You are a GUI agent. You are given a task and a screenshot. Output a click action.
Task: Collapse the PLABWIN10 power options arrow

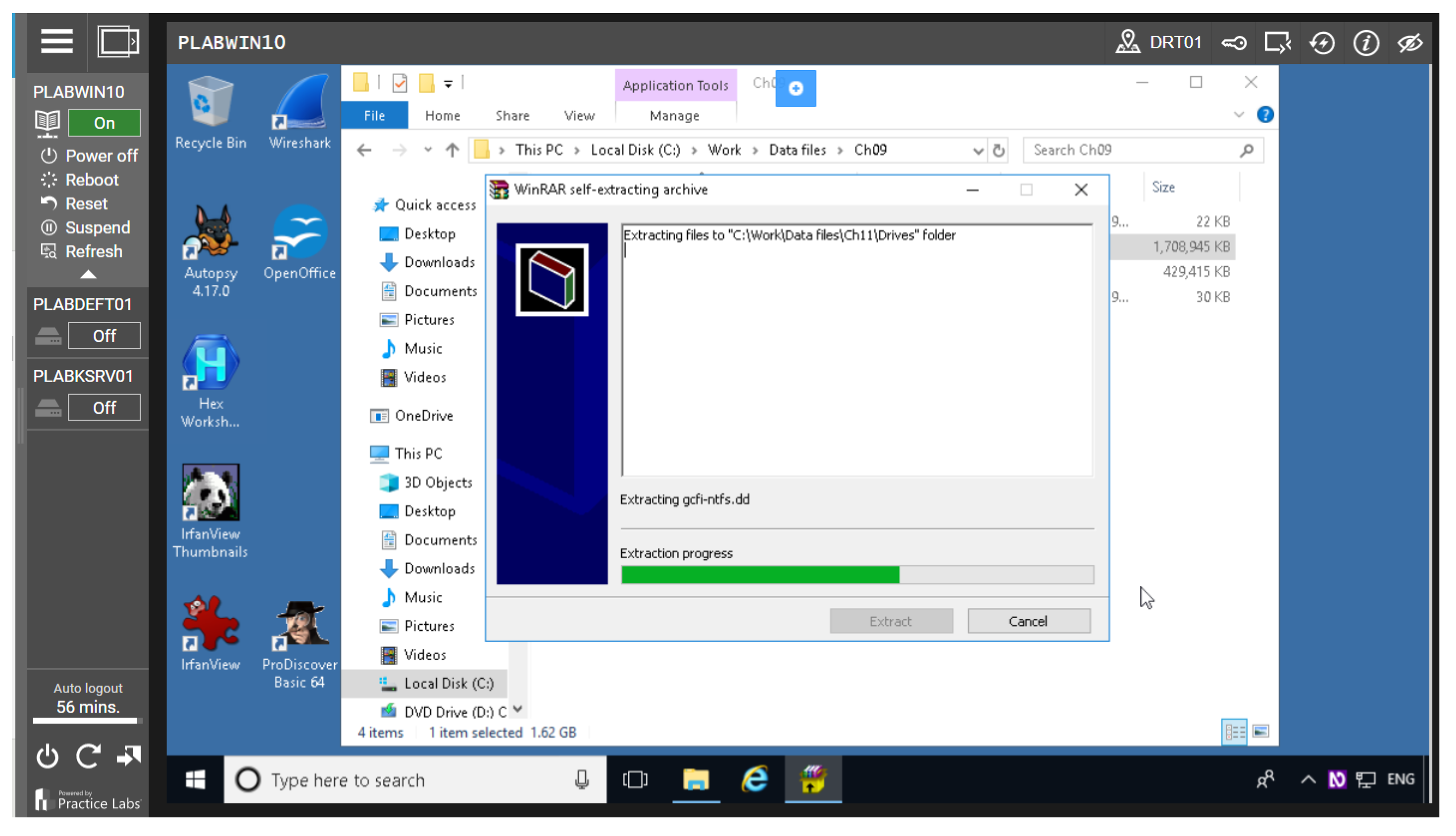[88, 275]
